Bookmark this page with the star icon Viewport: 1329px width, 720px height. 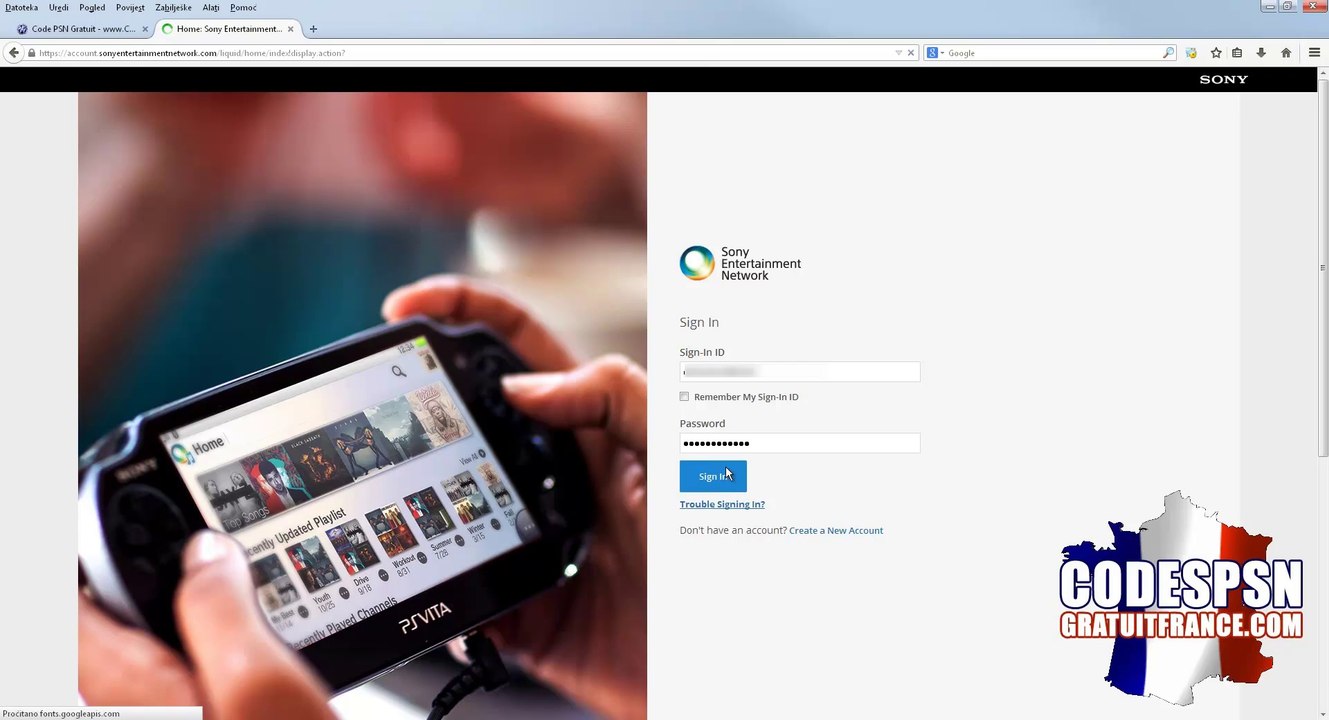coord(1216,53)
